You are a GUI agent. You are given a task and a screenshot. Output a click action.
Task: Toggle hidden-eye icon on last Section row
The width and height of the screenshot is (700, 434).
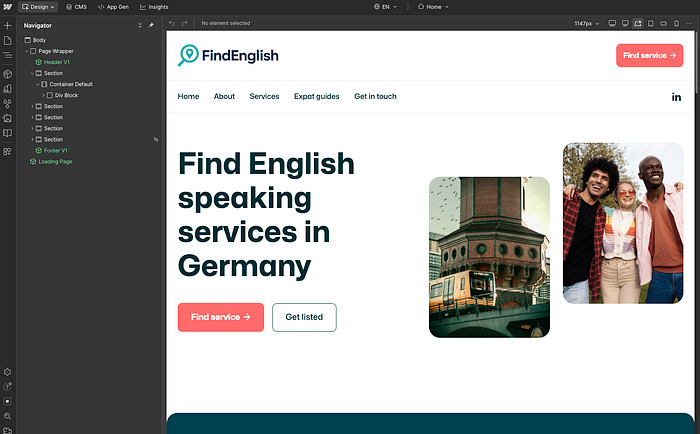click(x=156, y=139)
